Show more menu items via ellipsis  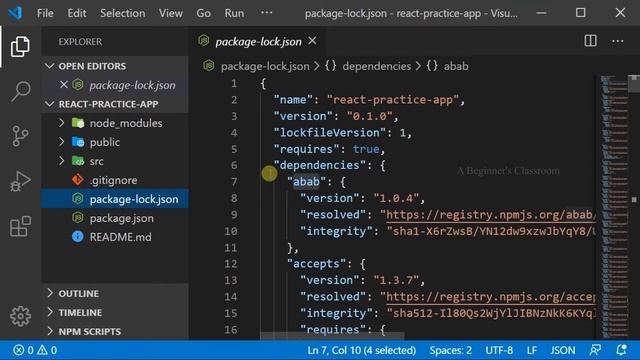click(x=267, y=13)
